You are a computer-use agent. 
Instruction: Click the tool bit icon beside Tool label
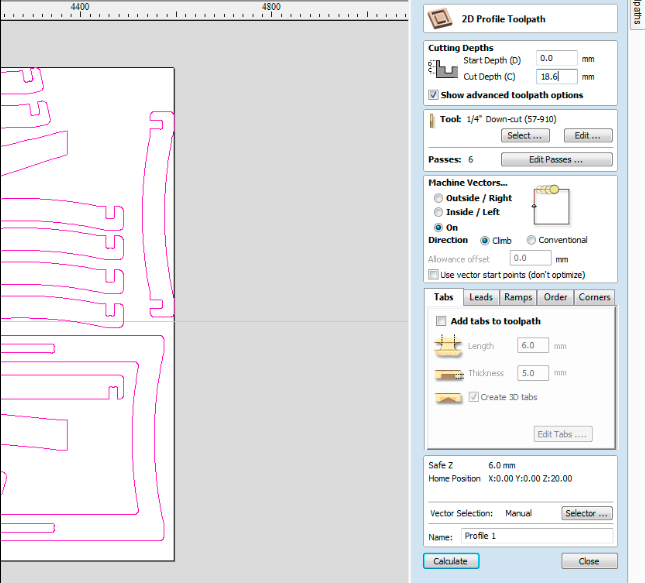[x=432, y=121]
